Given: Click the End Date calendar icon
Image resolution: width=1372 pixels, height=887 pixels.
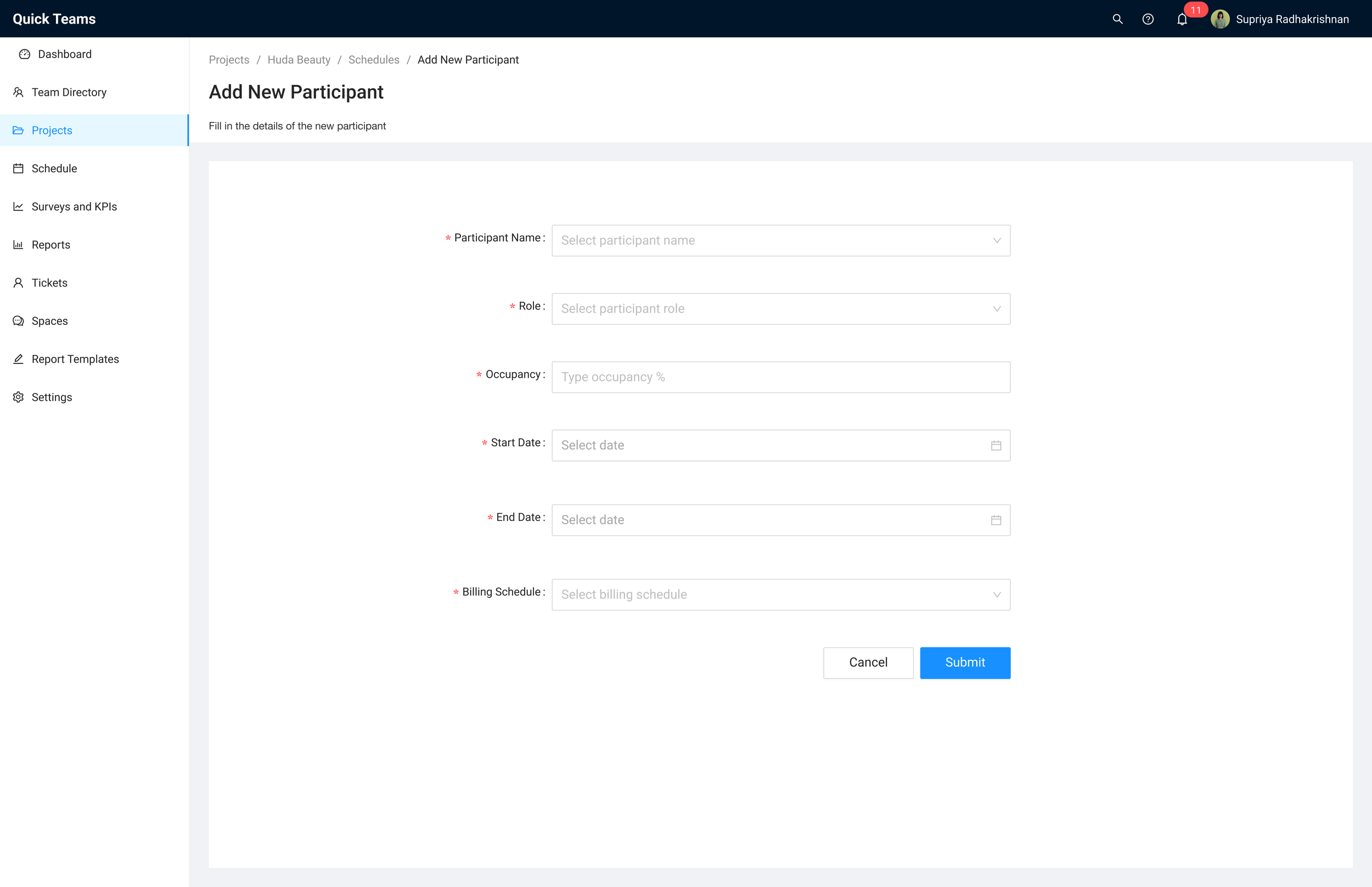Looking at the screenshot, I should (996, 520).
